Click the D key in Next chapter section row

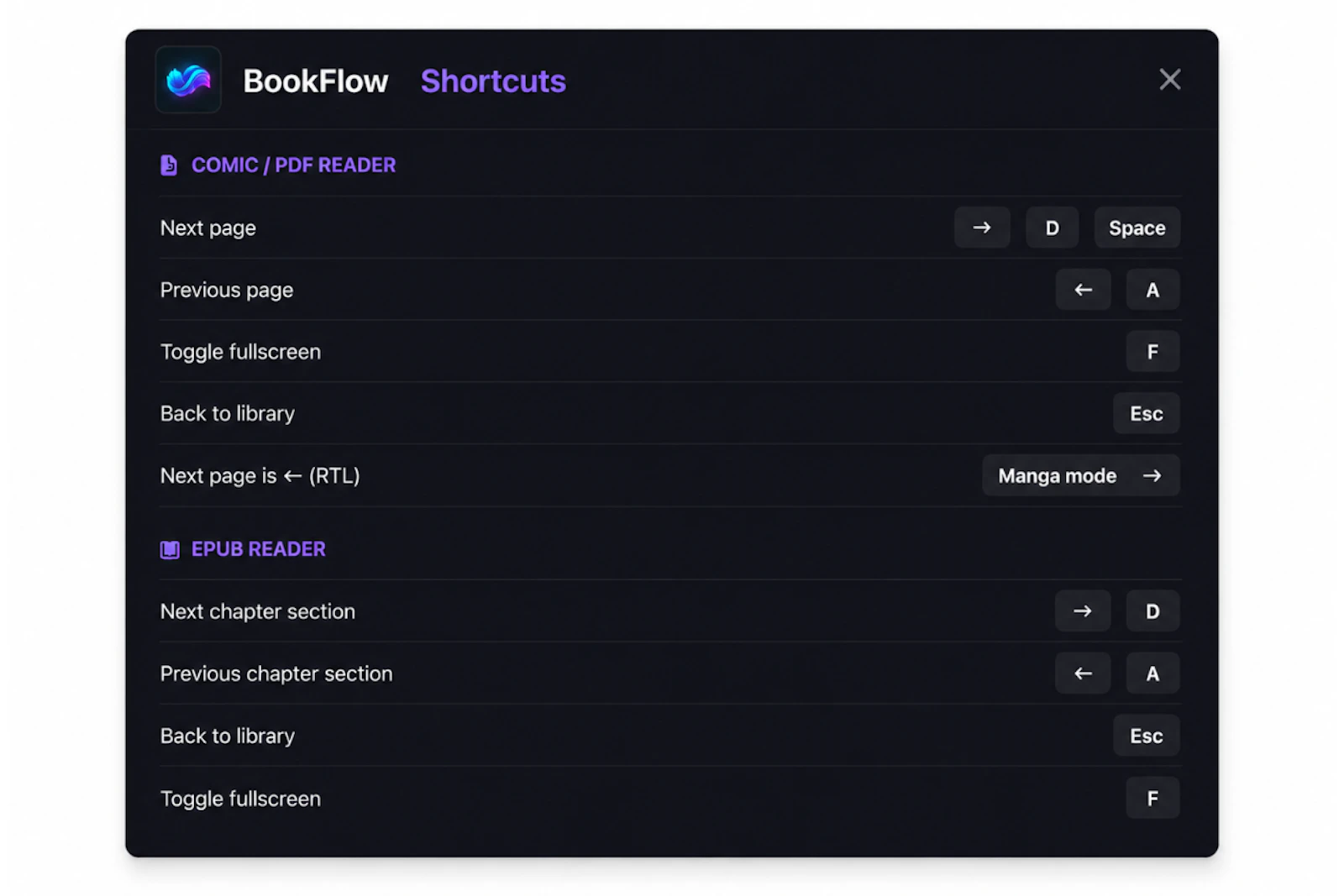[1152, 611]
